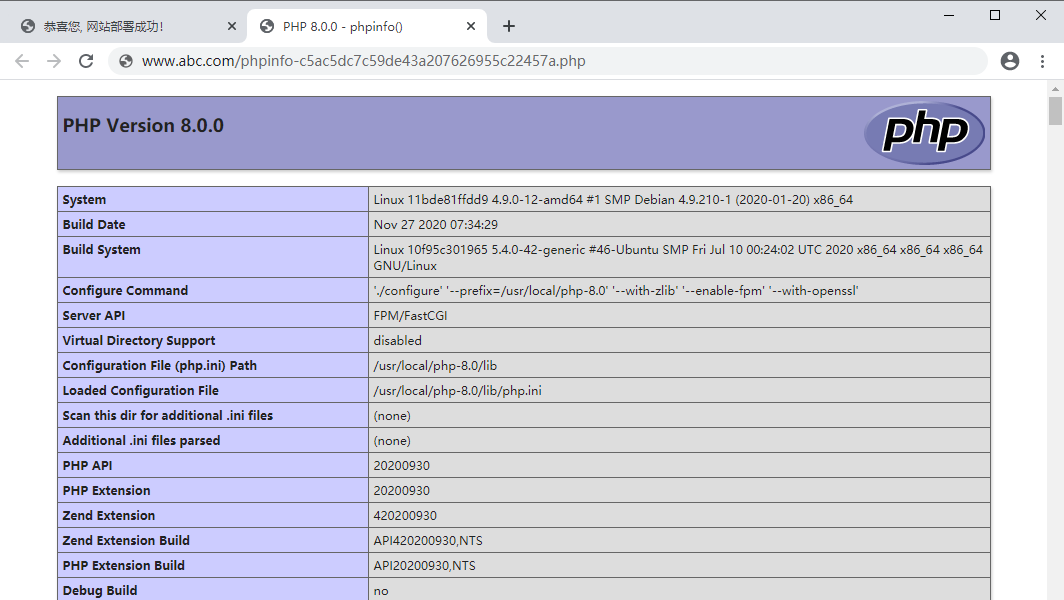Minimize the Chrome window
The image size is (1064, 600).
pos(948,15)
